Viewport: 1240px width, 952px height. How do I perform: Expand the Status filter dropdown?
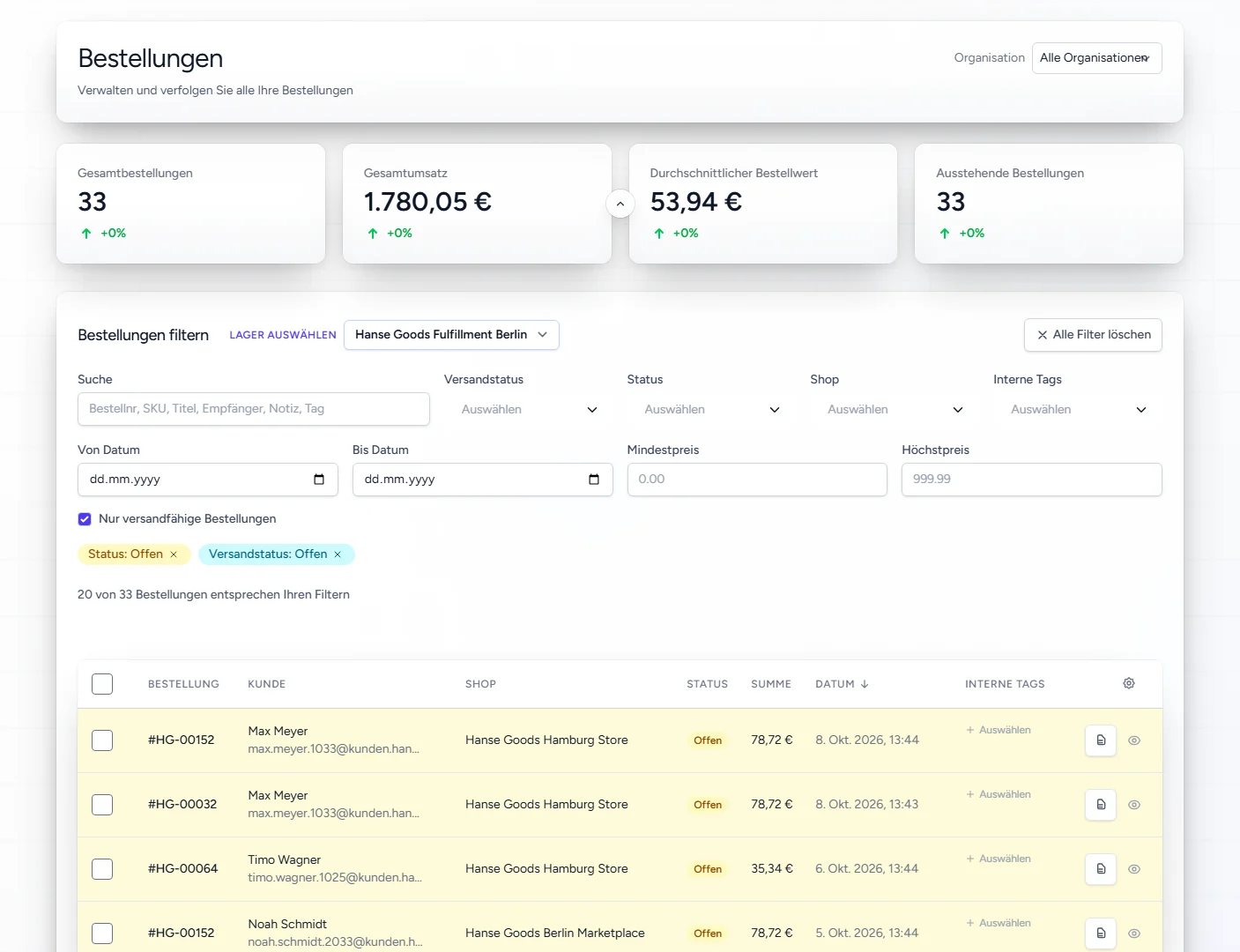click(x=712, y=410)
